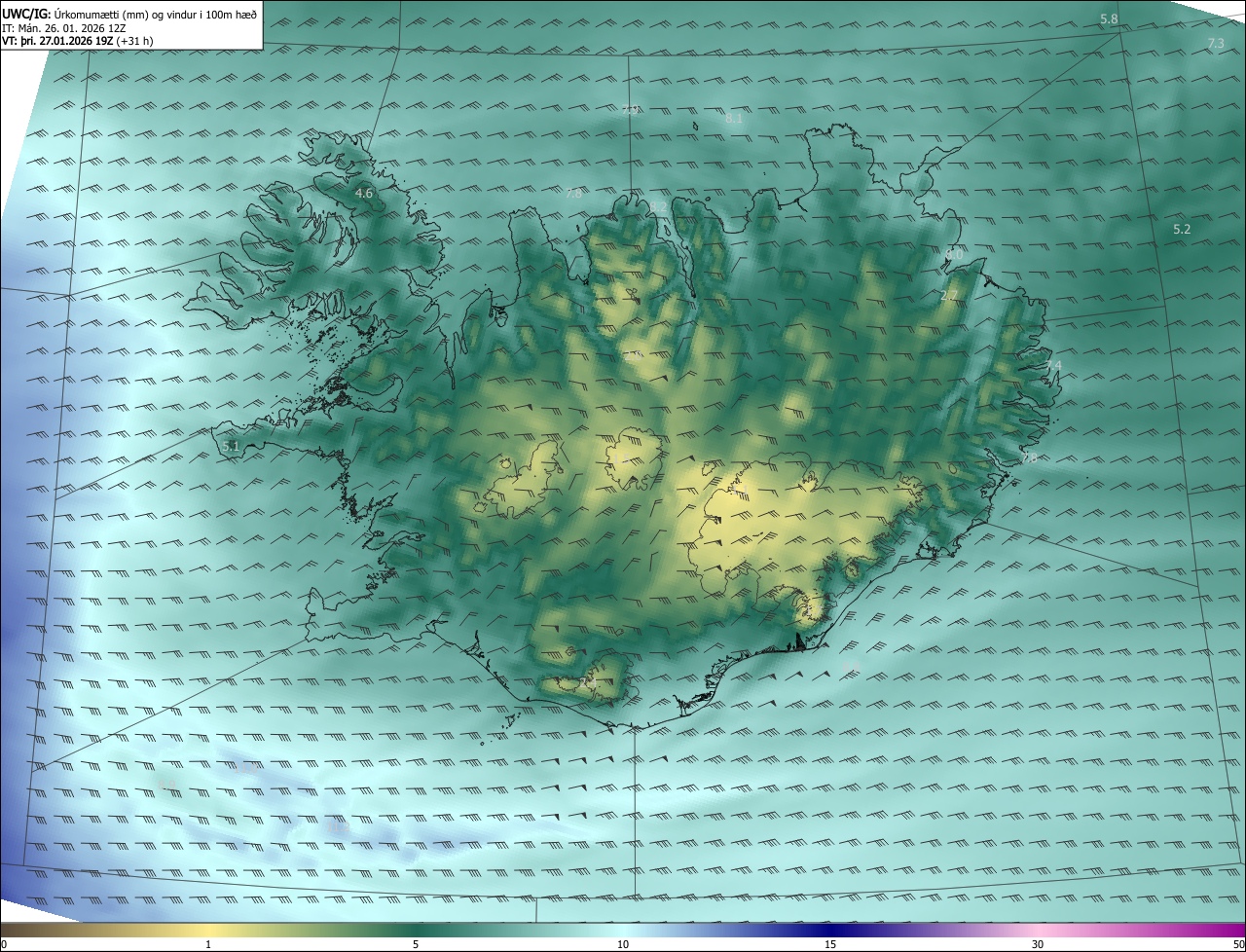Viewport: 1246px width, 952px height.
Task: Select the valid time line 'VT: þri. 27.01.2026 19Z'
Action: 57,41
